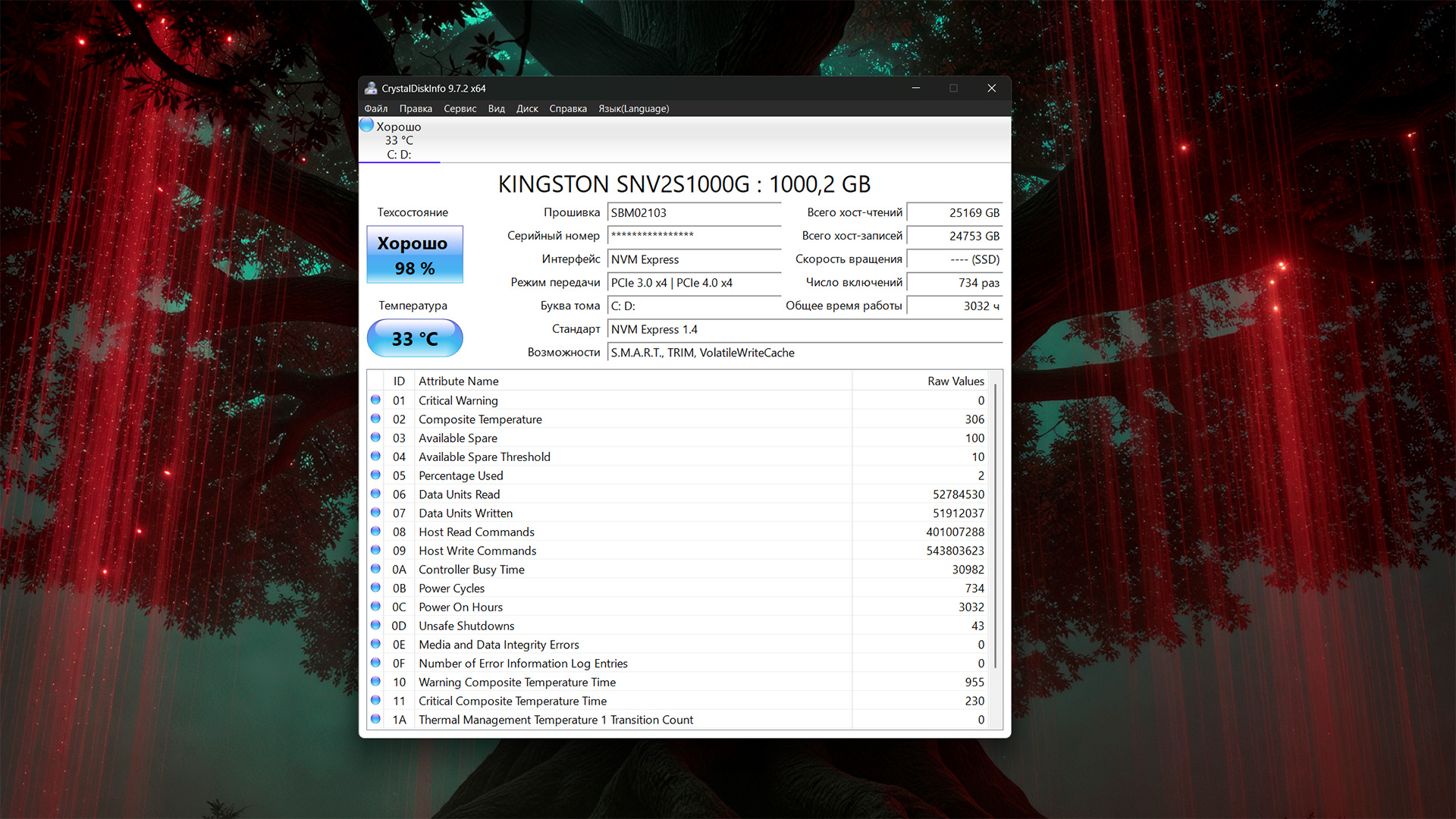Screen dimensions: 1456x819
Task: Click the Raw Values column header
Action: [x=955, y=381]
